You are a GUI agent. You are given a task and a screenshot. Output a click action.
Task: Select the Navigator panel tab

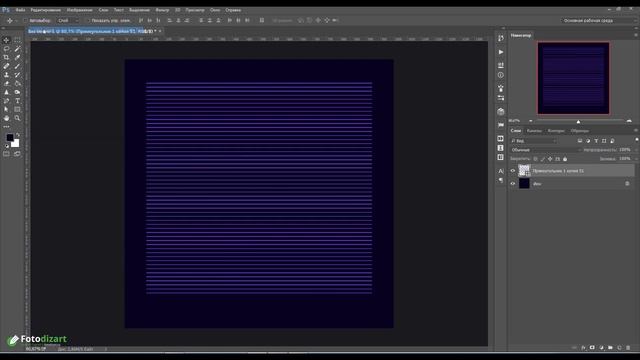tap(521, 36)
